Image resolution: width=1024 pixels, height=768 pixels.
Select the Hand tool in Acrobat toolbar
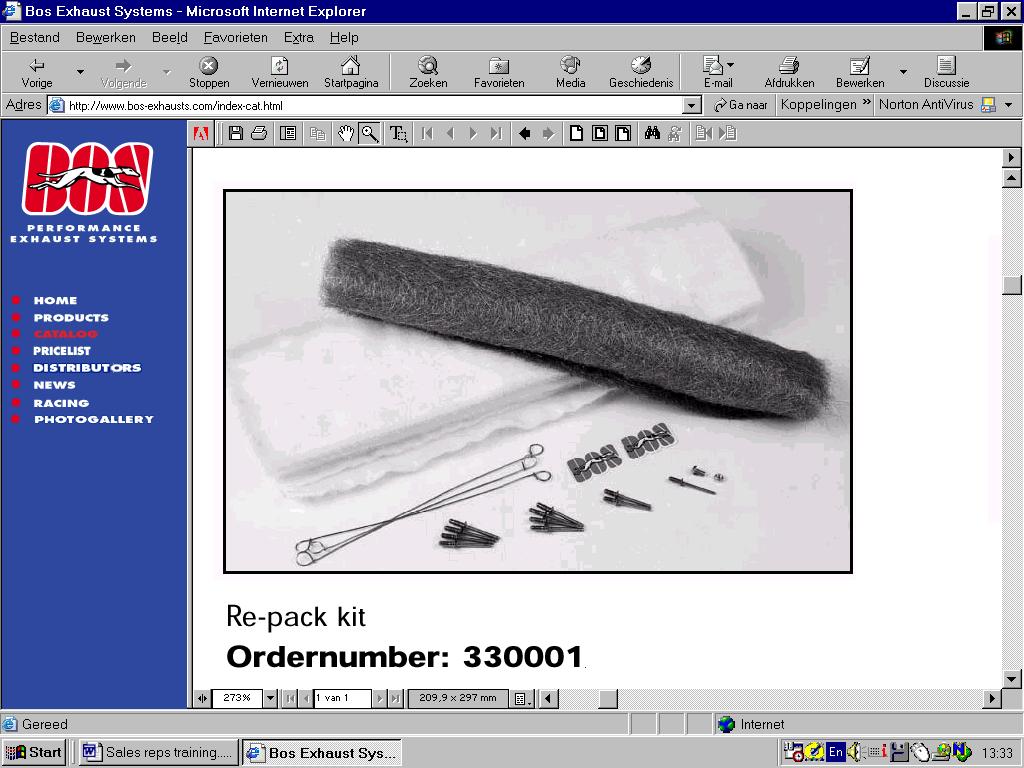point(346,133)
